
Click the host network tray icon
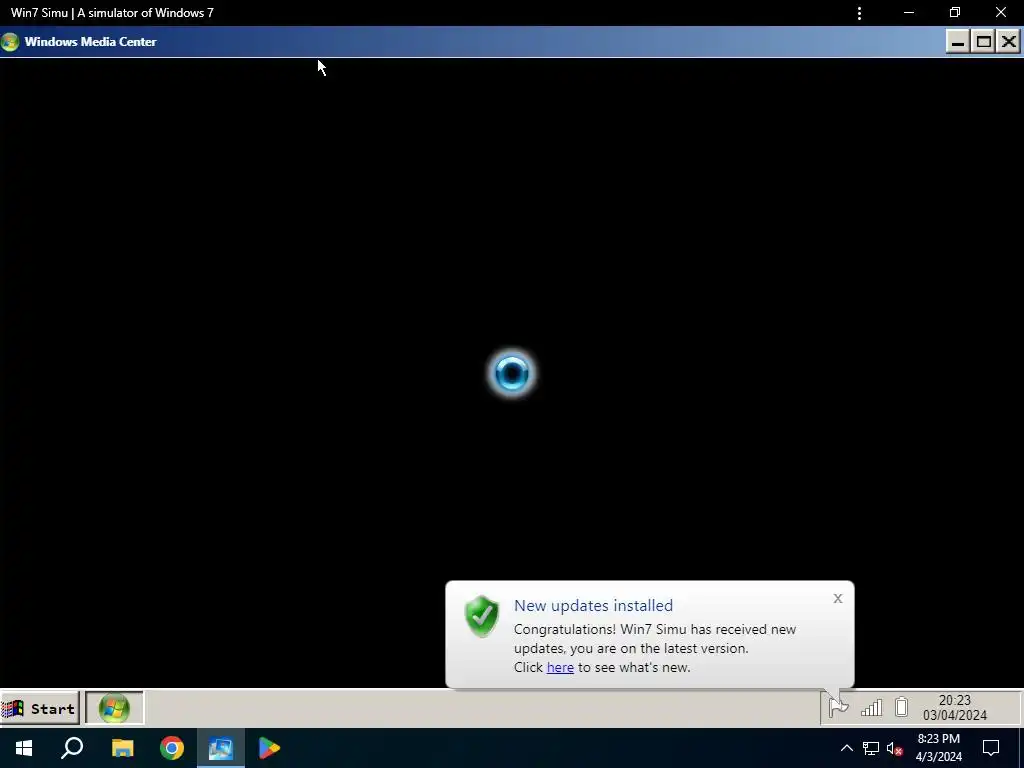point(871,748)
